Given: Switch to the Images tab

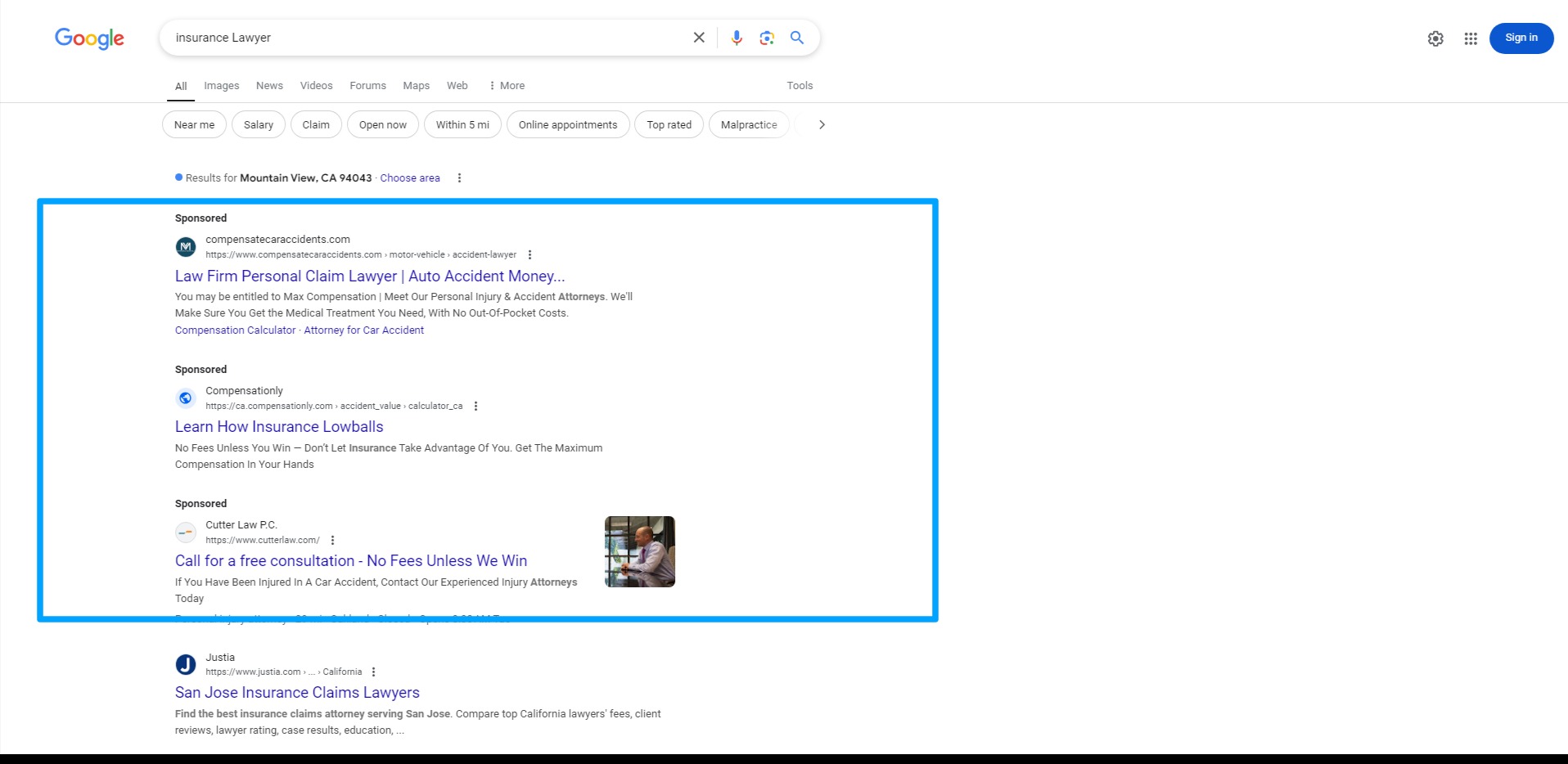Looking at the screenshot, I should 222,86.
